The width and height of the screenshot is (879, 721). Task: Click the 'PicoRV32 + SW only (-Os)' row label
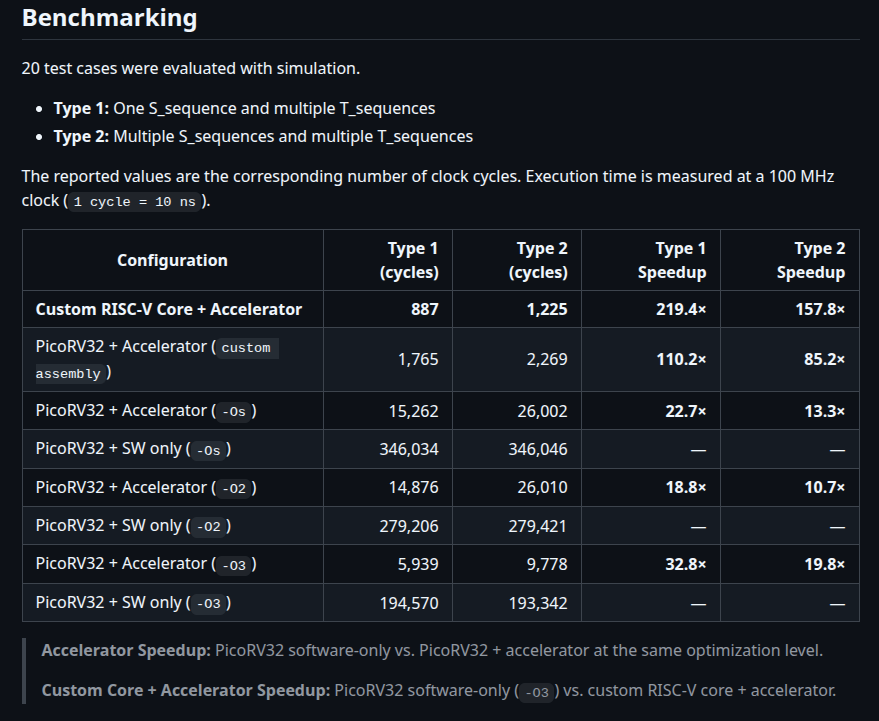point(133,449)
